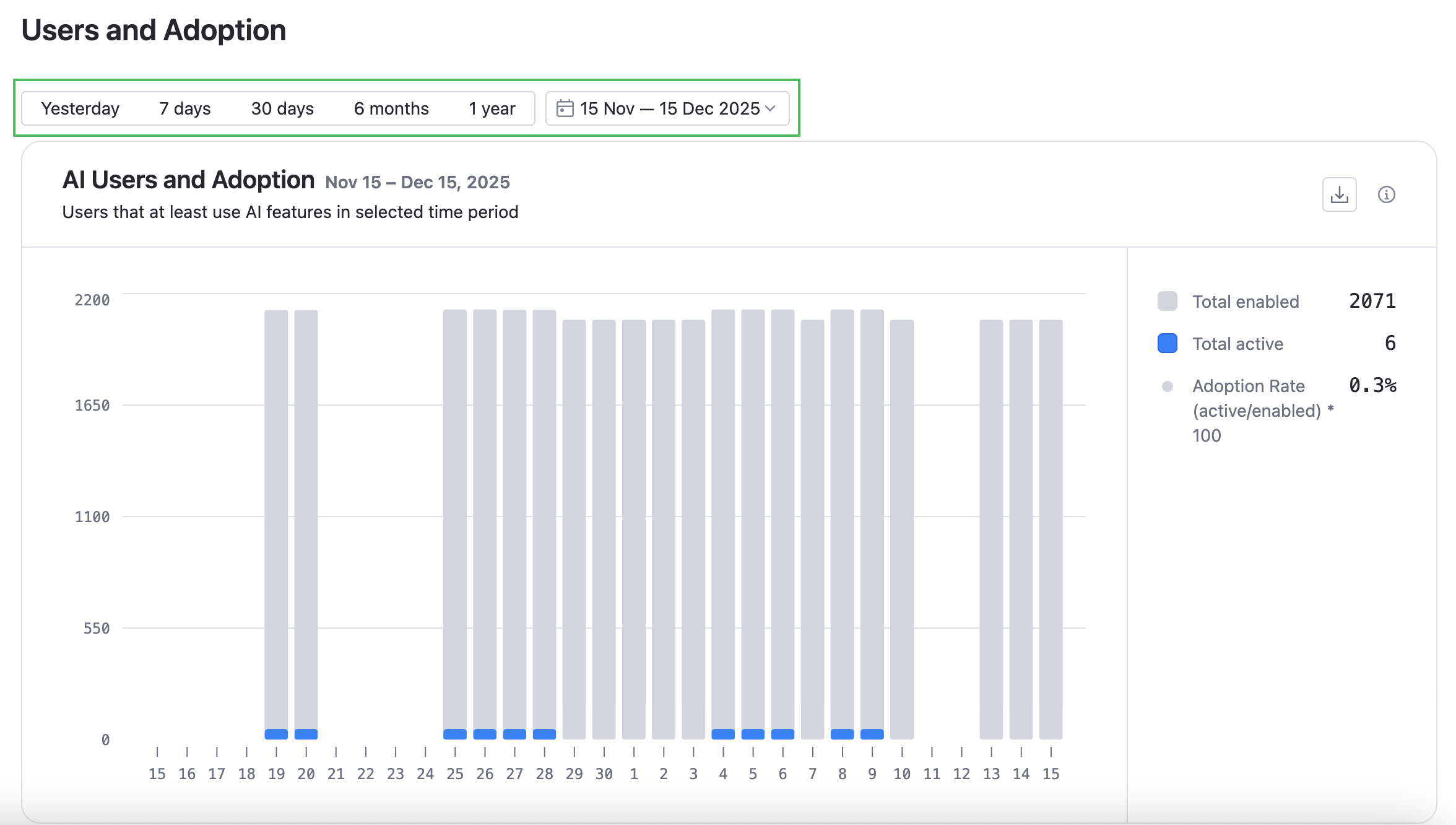Expand the date range dropdown chevron

[x=771, y=108]
